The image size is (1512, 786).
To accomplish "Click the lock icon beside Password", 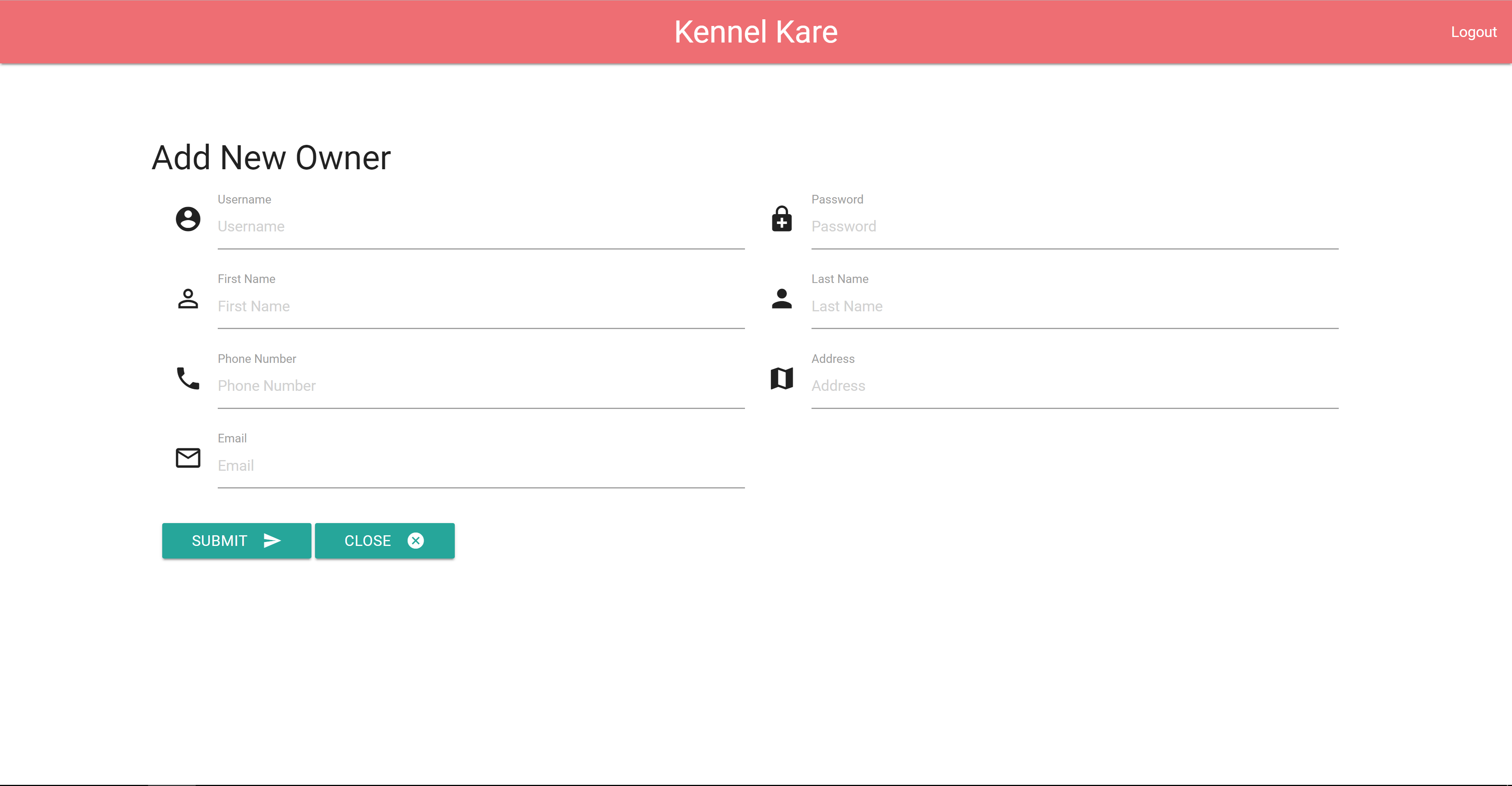I will (781, 219).
